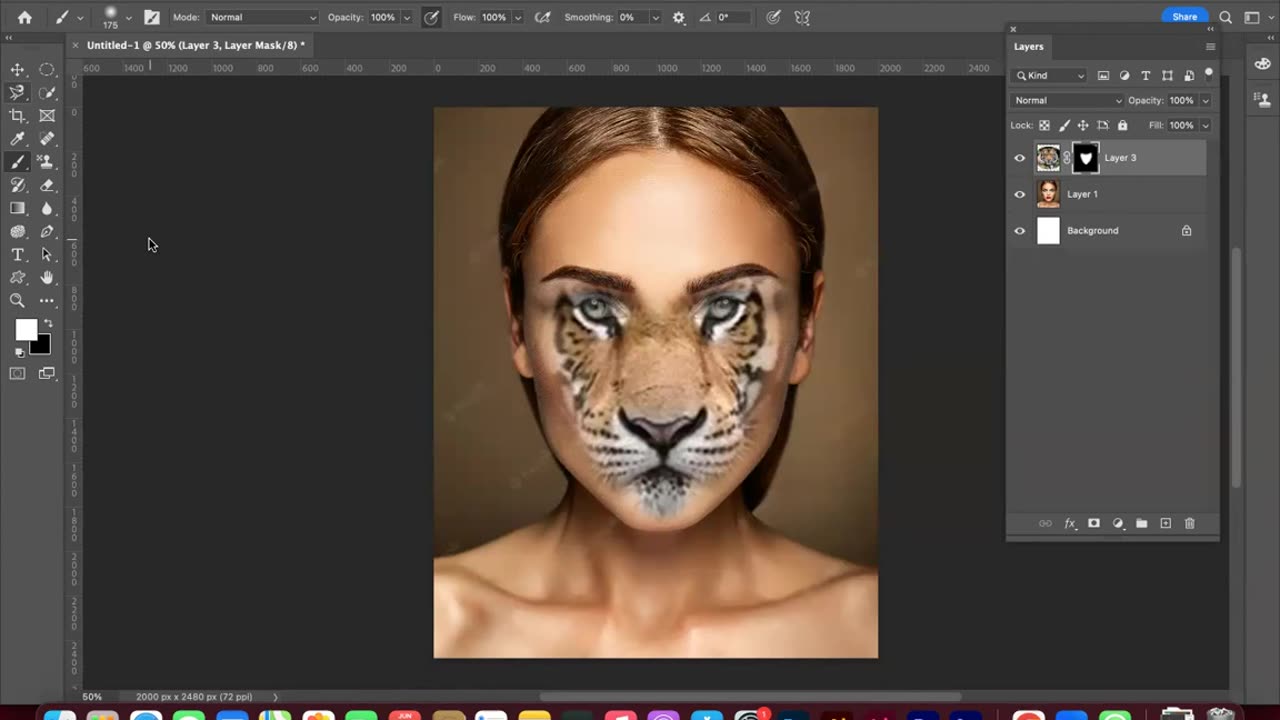Screen dimensions: 1280x720
Task: Expand brush Opacity slider arrow
Action: point(406,17)
